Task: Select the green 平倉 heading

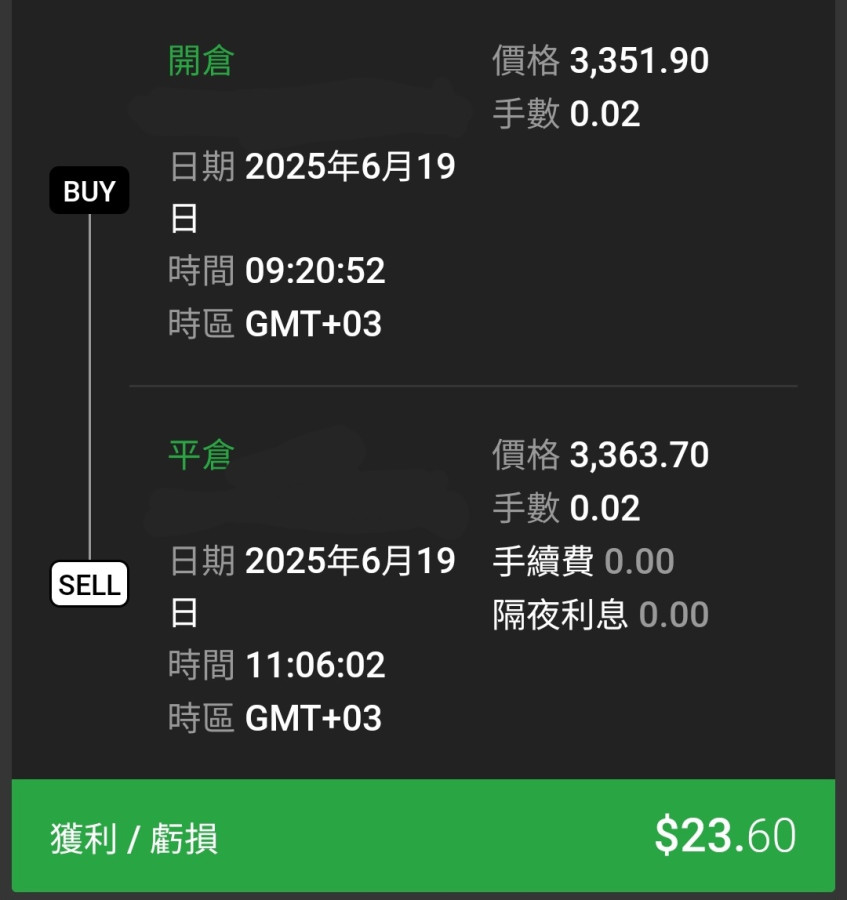Action: pos(201,455)
